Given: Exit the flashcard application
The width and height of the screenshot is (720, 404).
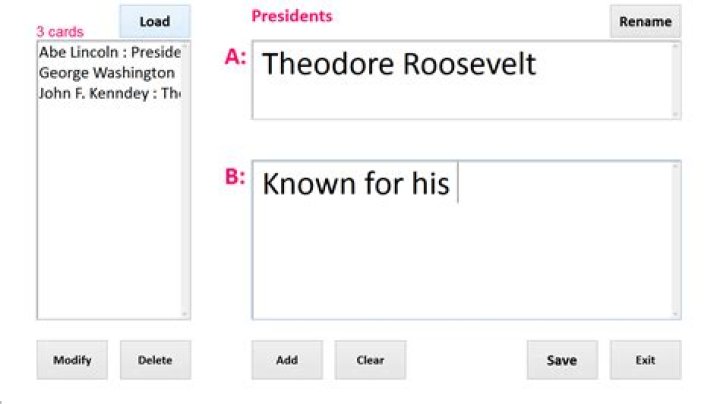Looking at the screenshot, I should (645, 360).
